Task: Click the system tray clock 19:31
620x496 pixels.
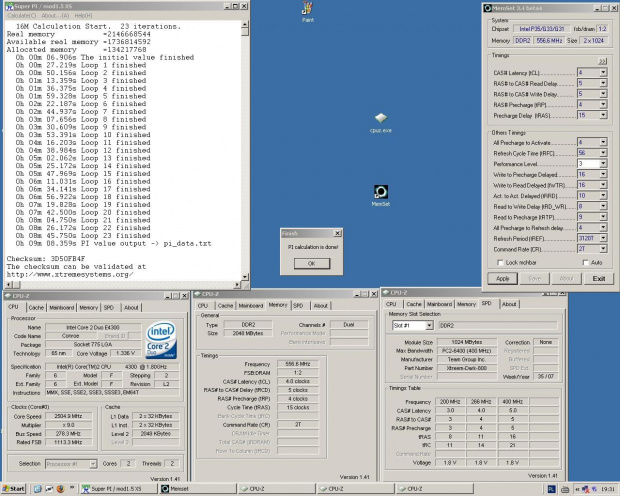Action: (x=608, y=489)
